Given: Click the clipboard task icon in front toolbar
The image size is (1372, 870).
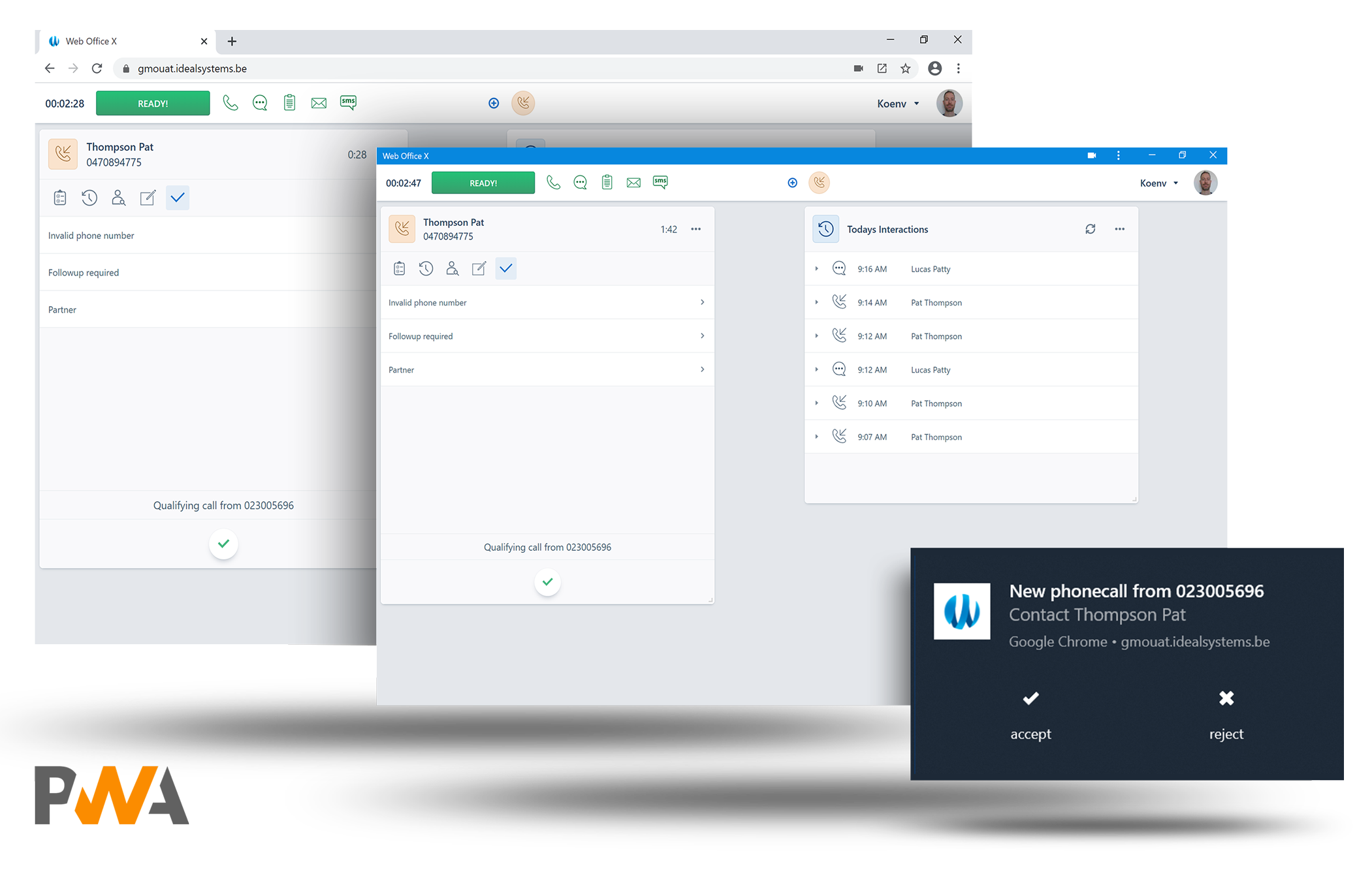Looking at the screenshot, I should point(607,183).
